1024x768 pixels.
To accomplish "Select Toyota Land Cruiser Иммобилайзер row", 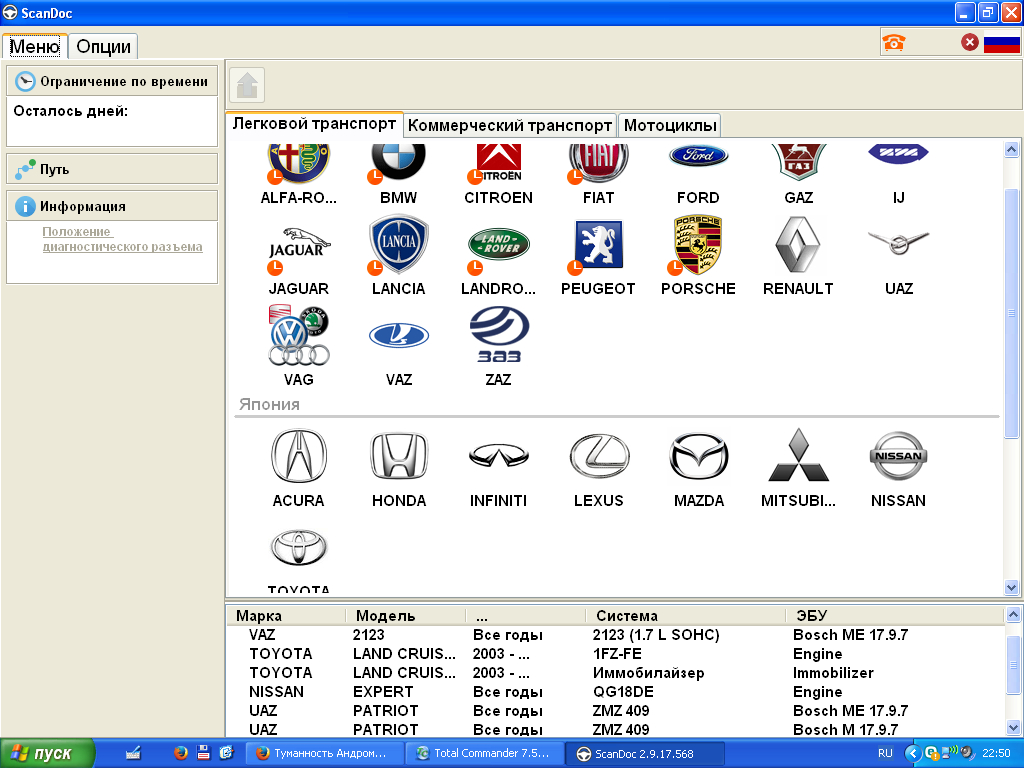I will click(615, 673).
